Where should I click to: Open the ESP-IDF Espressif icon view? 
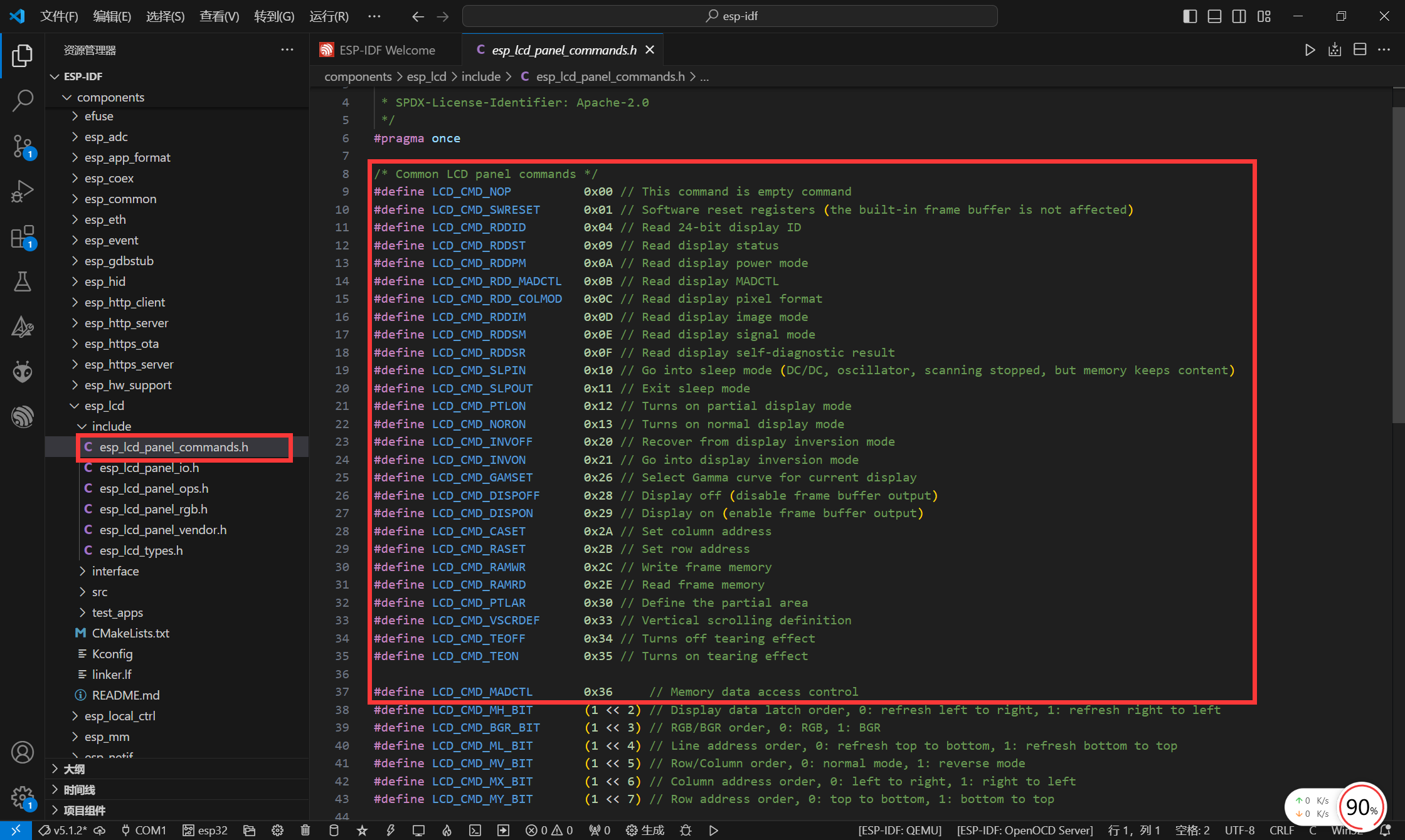click(x=23, y=416)
